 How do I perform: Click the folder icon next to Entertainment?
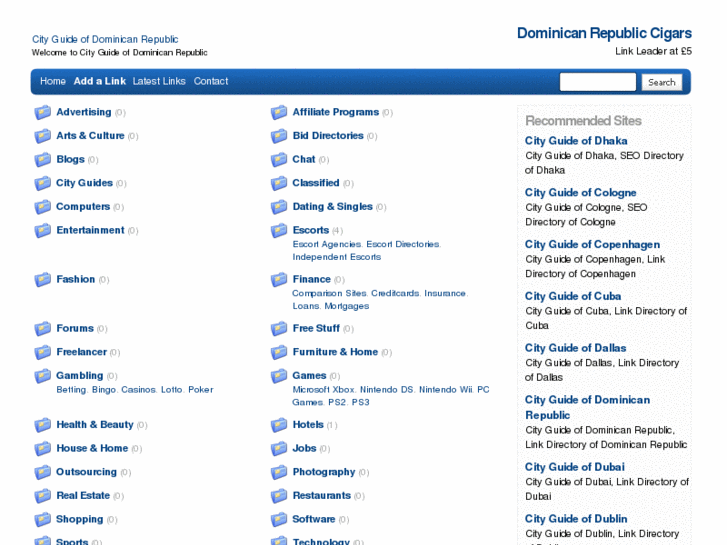(x=43, y=231)
